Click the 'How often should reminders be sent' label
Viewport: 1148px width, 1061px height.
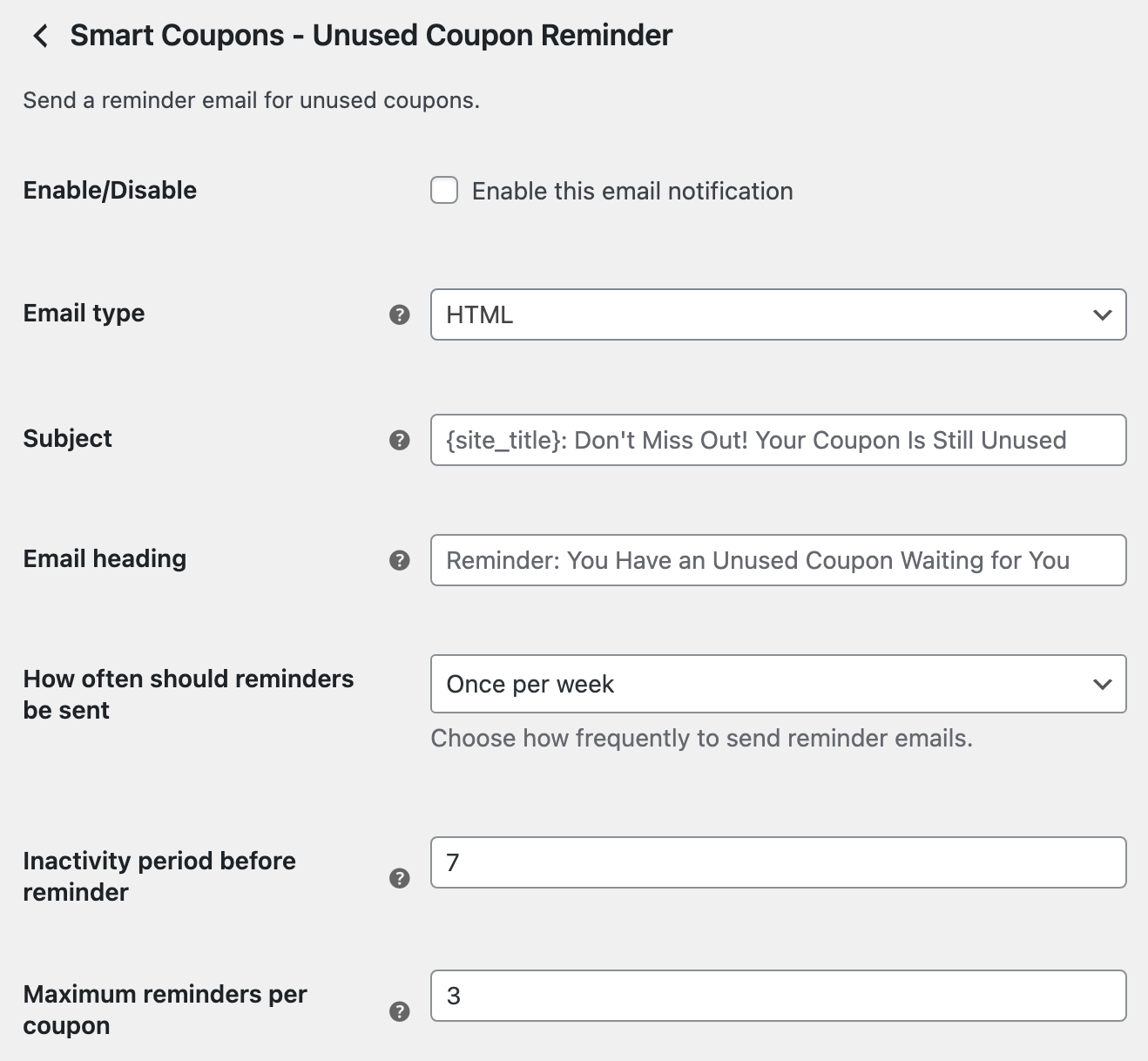coord(188,694)
